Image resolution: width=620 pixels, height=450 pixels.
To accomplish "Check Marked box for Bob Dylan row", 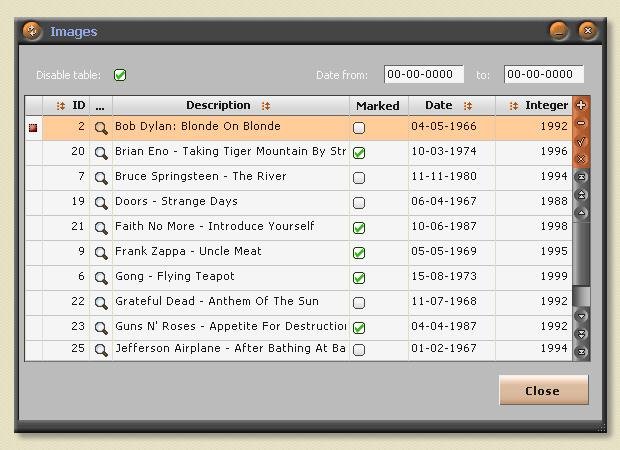I will coord(359,128).
